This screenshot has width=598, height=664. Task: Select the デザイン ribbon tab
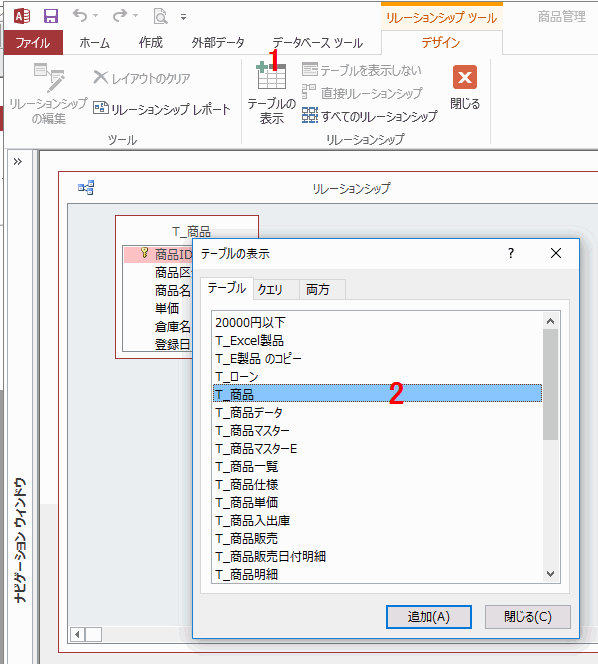441,42
